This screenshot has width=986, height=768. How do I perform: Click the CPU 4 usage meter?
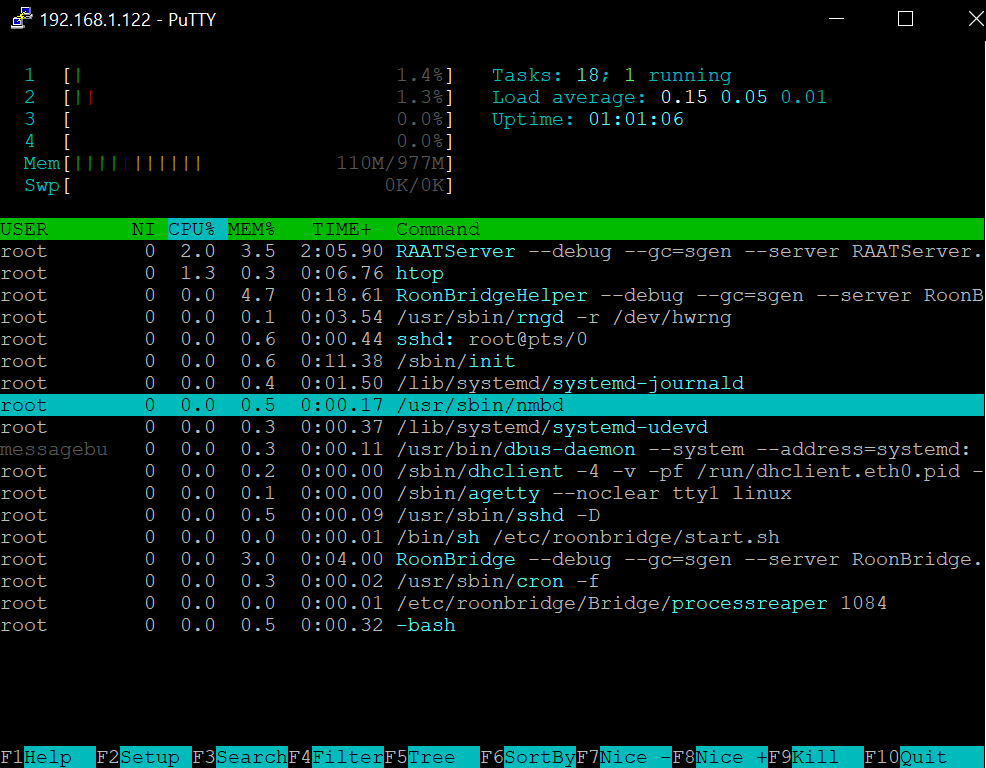(238, 142)
